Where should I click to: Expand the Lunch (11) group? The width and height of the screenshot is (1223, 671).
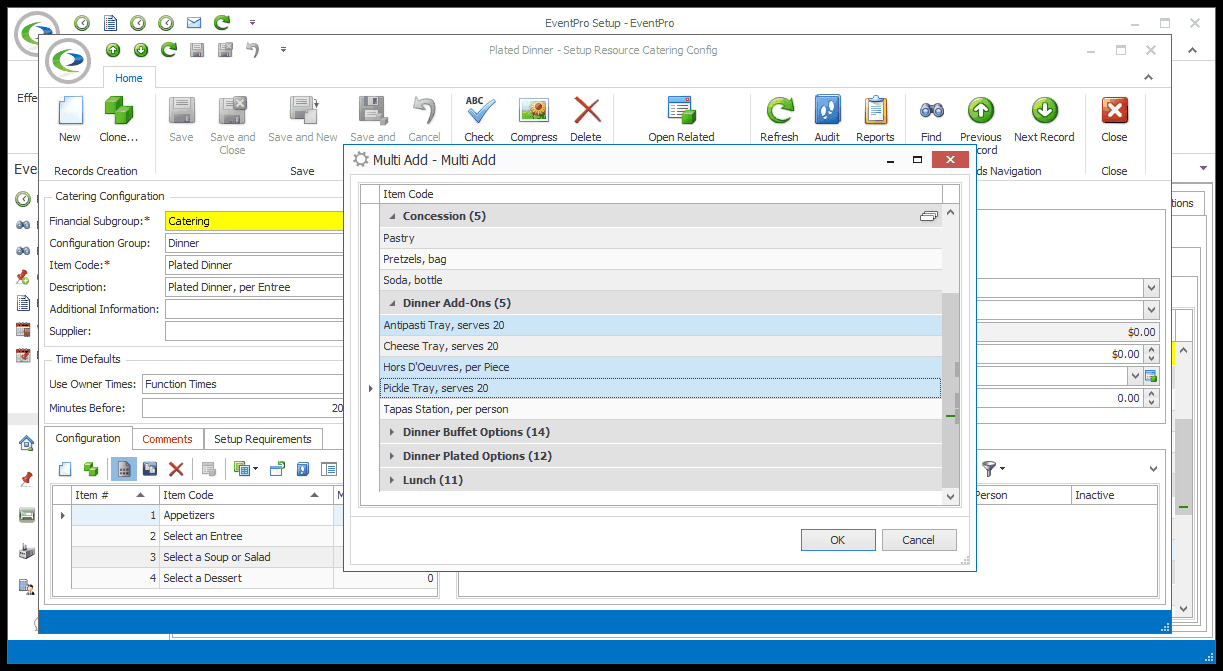click(x=392, y=480)
